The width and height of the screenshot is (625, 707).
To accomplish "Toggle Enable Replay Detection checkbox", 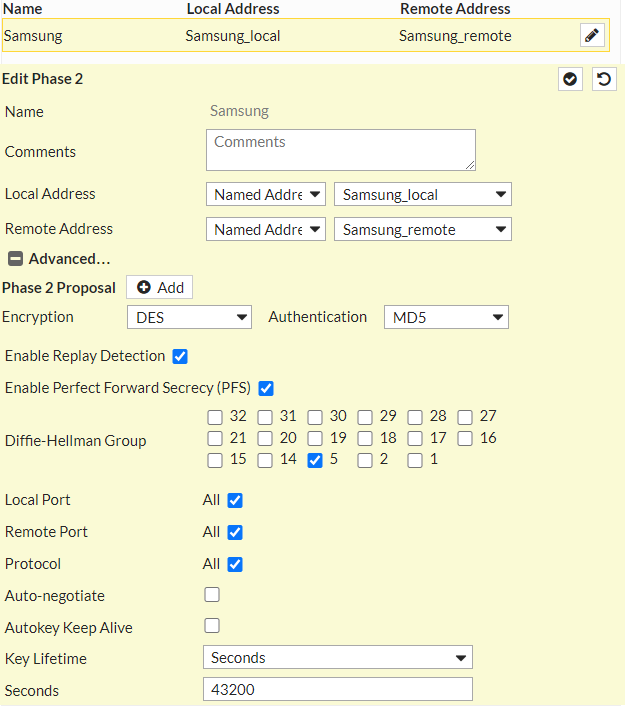I will (180, 356).
